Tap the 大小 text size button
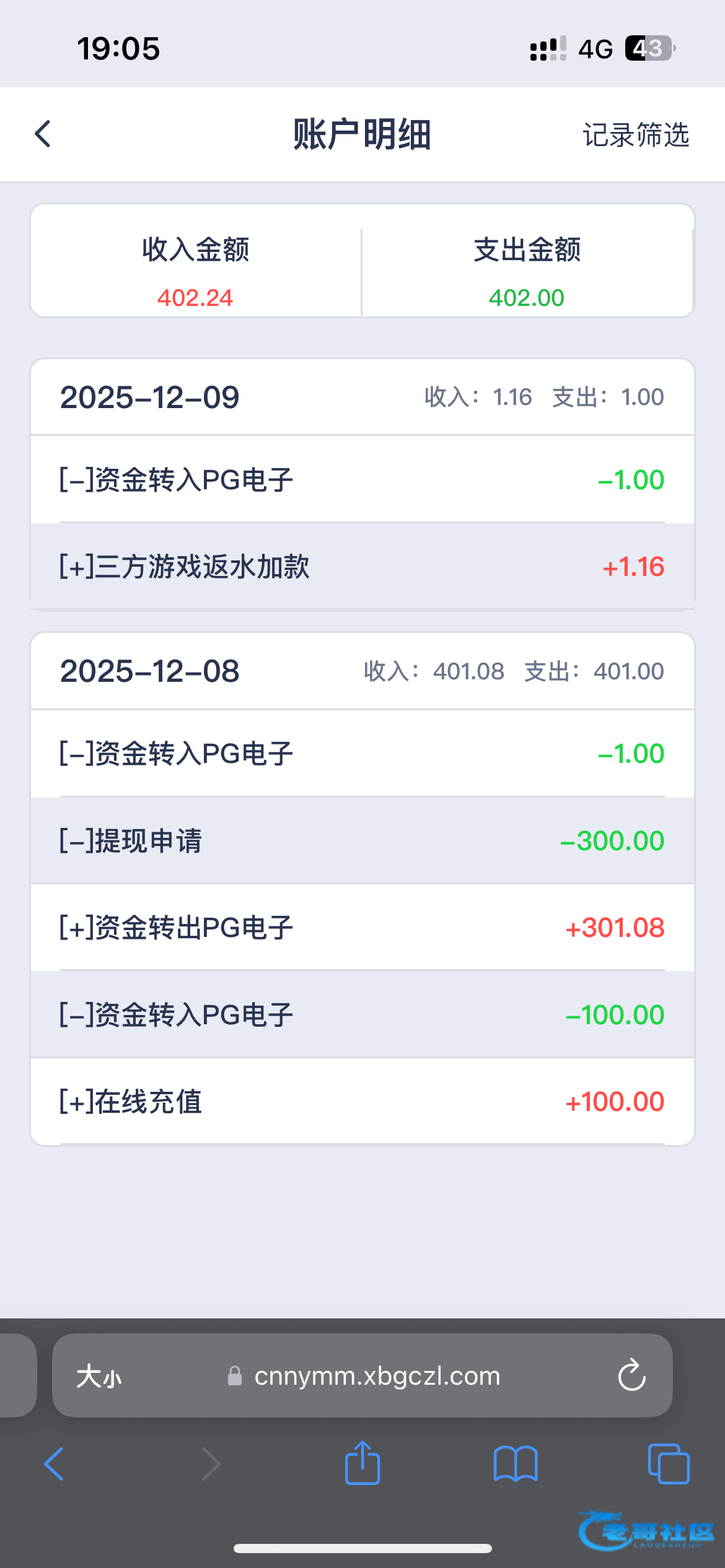 pos(99,1376)
